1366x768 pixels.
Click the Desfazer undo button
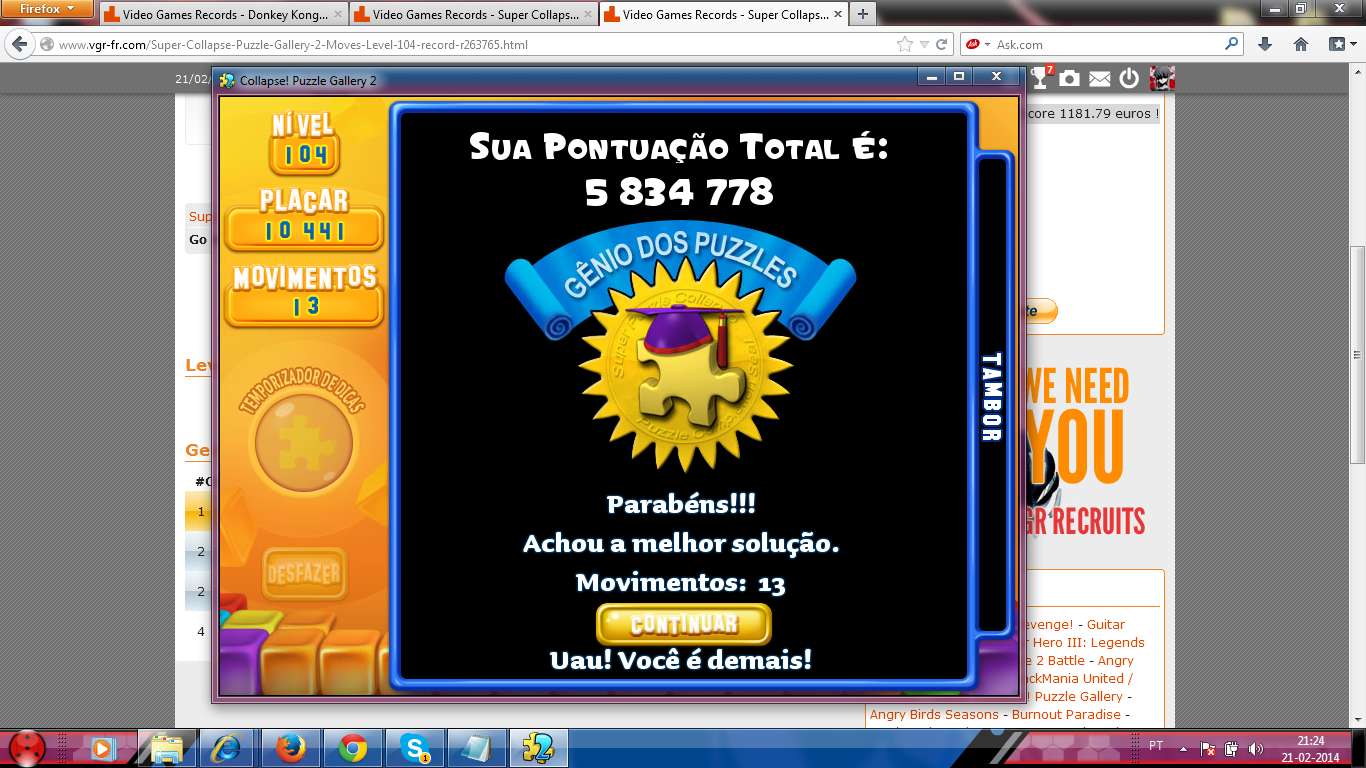click(304, 575)
